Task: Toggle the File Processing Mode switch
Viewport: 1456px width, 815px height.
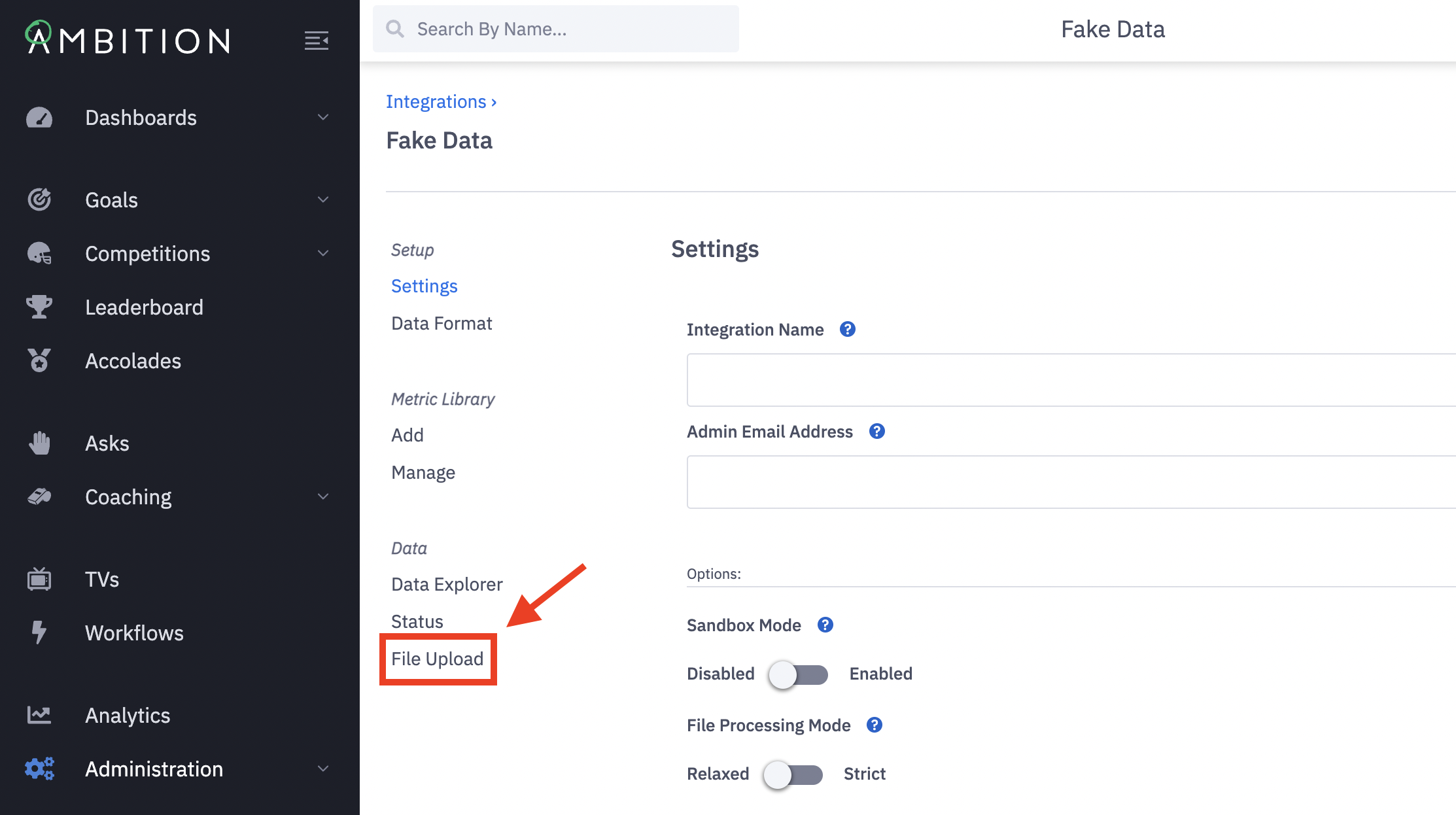Action: click(x=793, y=774)
